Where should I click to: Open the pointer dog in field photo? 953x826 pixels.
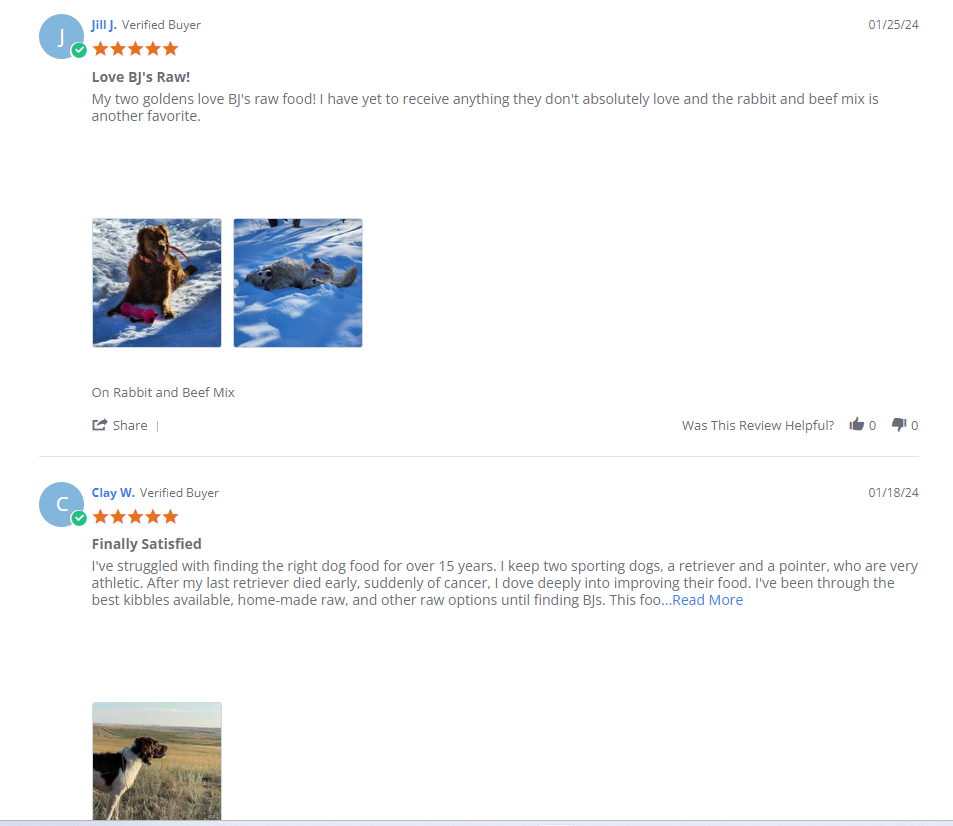pos(157,762)
